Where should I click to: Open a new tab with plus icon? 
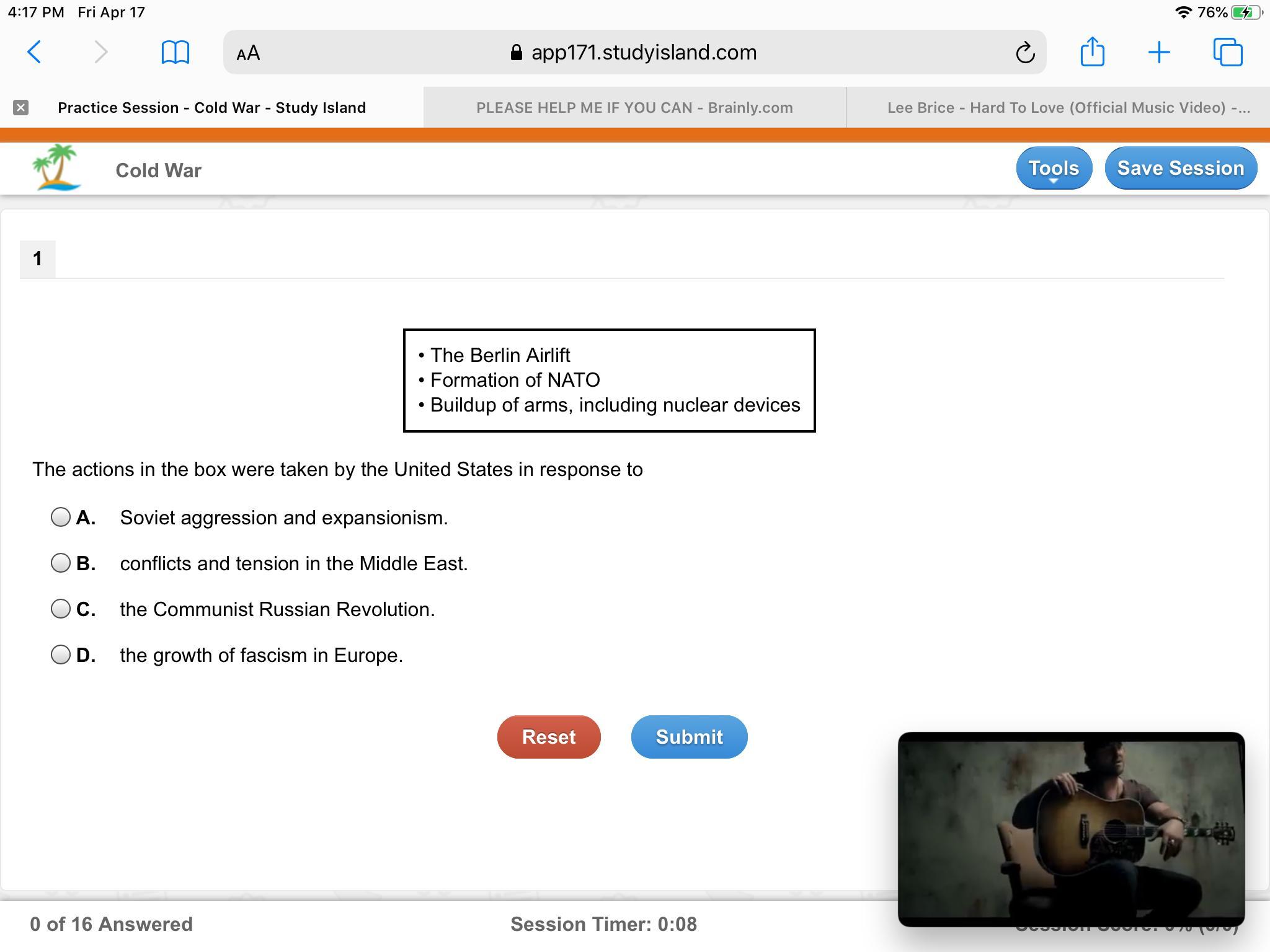pyautogui.click(x=1158, y=52)
